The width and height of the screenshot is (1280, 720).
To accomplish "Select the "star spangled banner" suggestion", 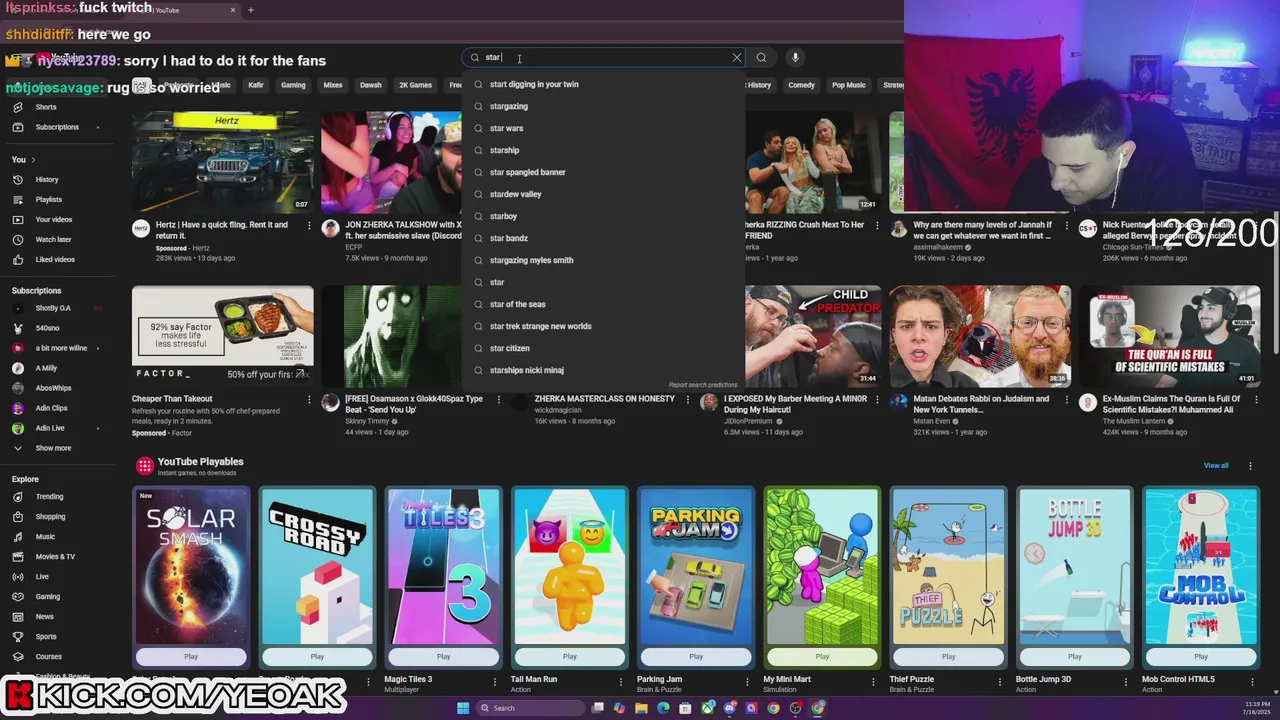I will click(x=604, y=172).
